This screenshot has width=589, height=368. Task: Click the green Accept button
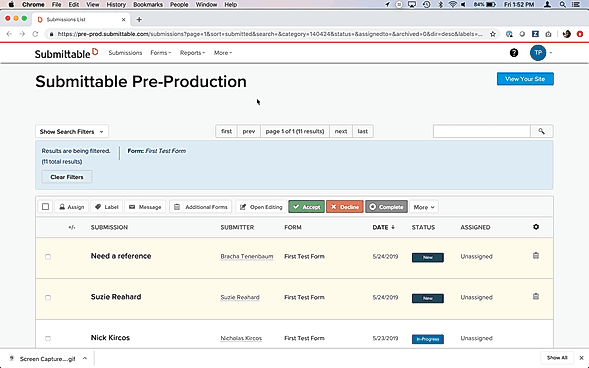click(307, 207)
